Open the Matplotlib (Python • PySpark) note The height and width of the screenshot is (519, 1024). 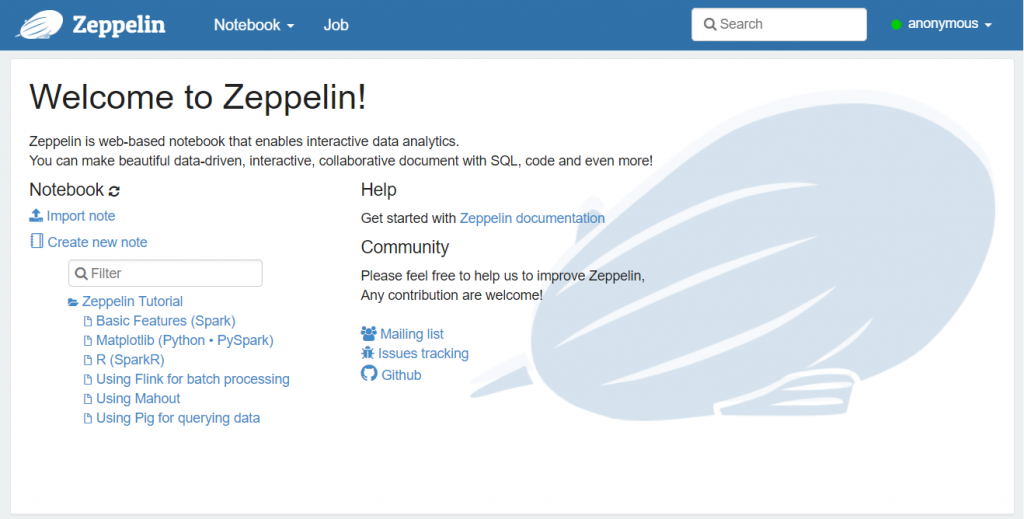pyautogui.click(x=184, y=340)
